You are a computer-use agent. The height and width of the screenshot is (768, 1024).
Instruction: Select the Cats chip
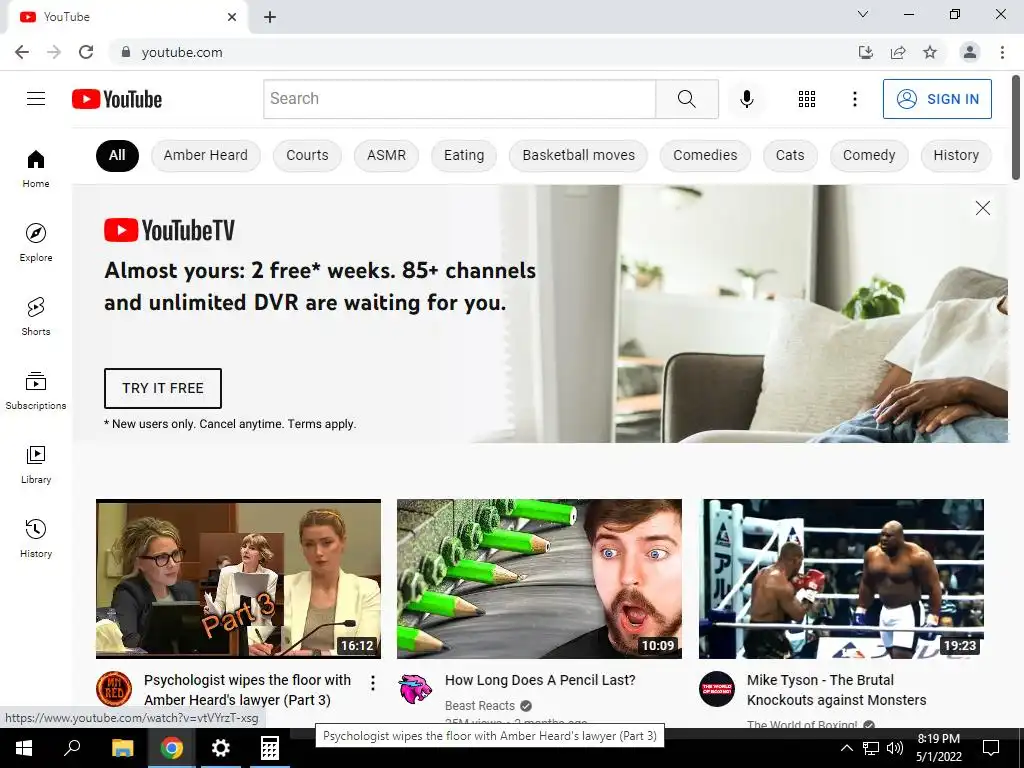[x=790, y=155]
